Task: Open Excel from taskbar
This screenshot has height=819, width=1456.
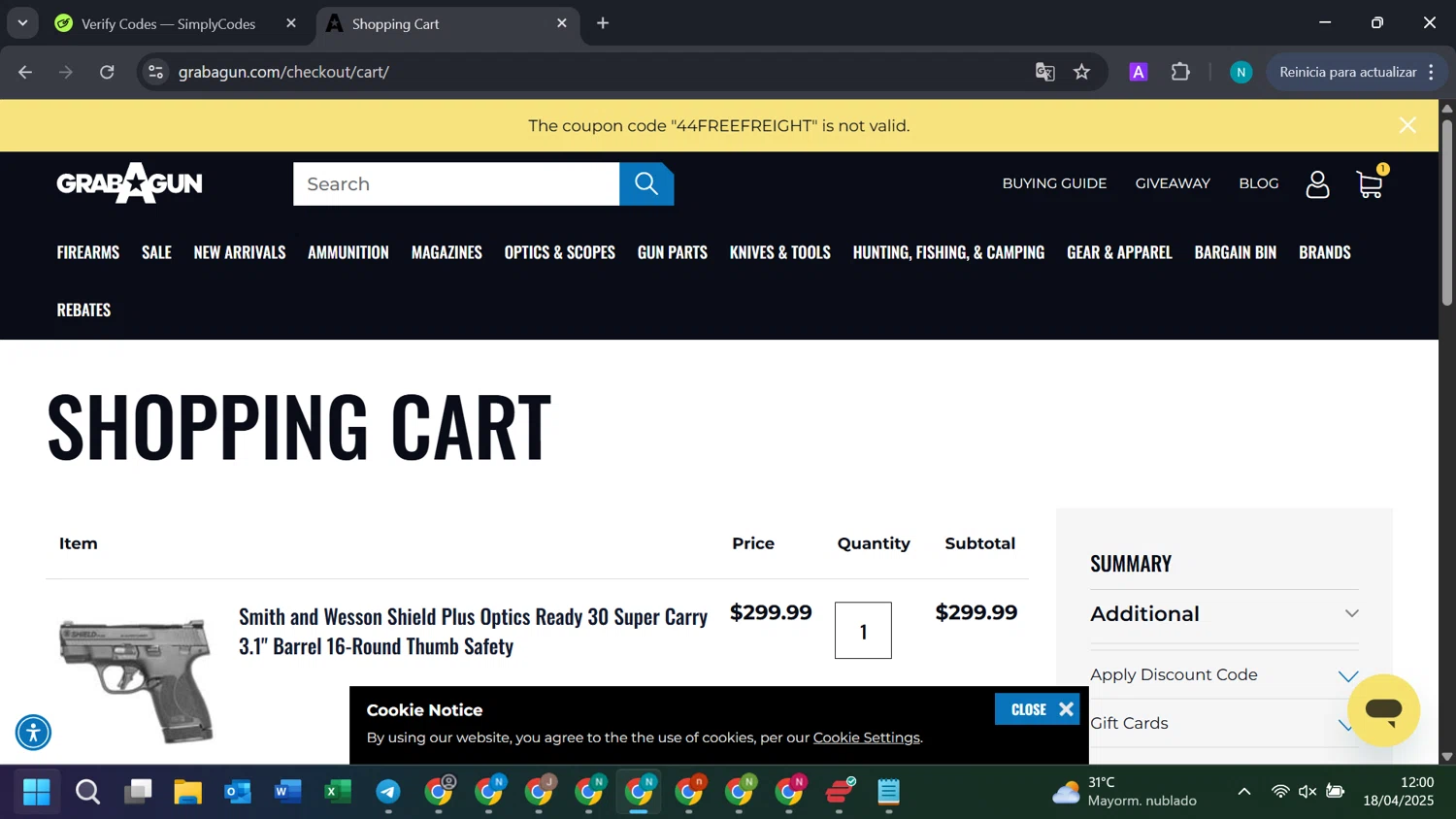Action: click(337, 793)
